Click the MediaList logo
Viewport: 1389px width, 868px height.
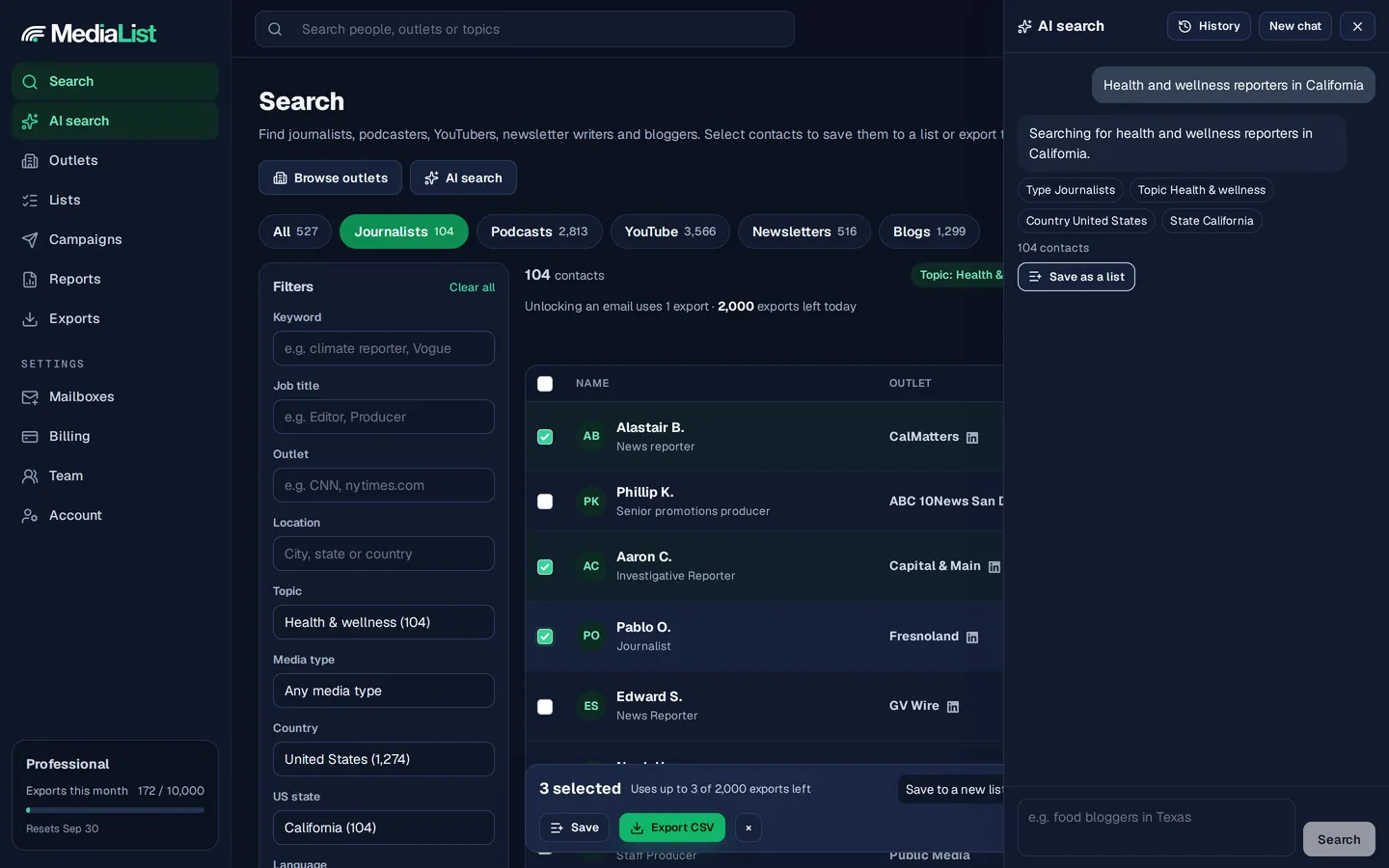click(x=89, y=34)
